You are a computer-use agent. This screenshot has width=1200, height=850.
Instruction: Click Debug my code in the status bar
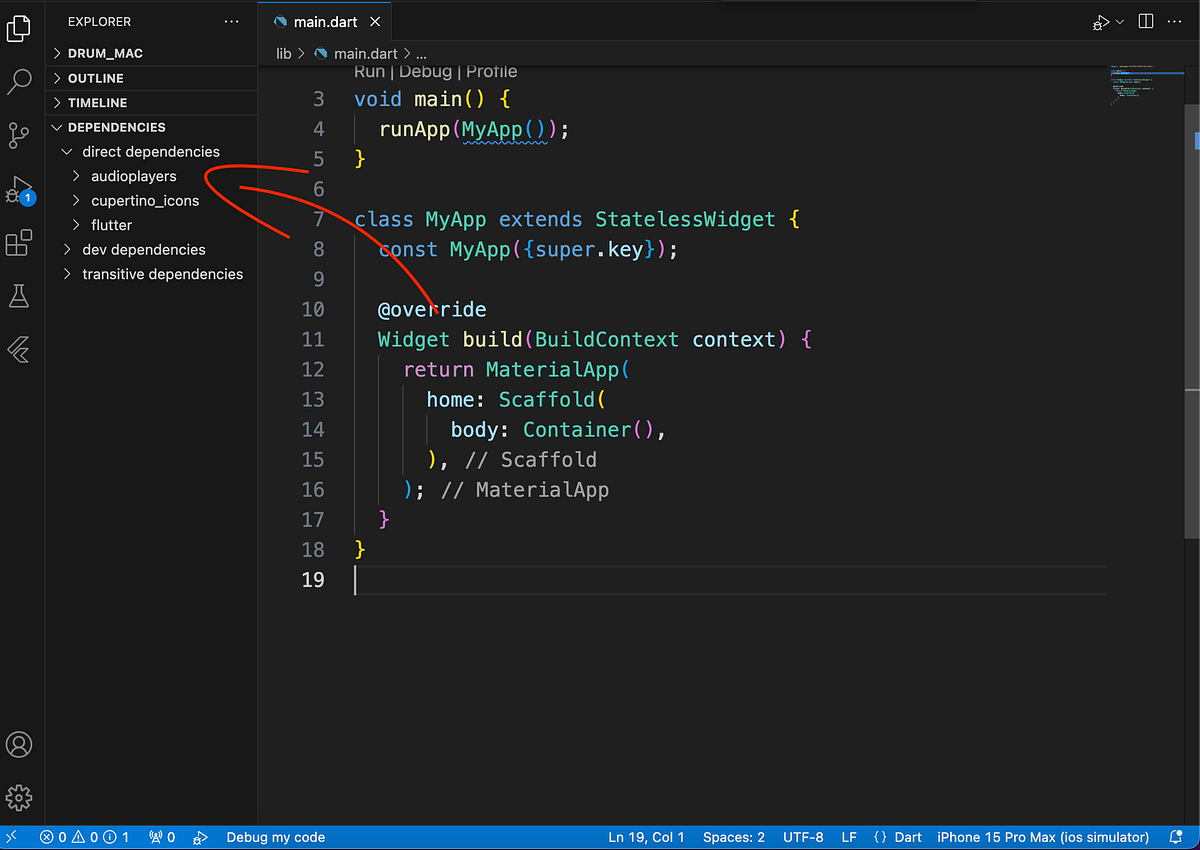coord(275,837)
